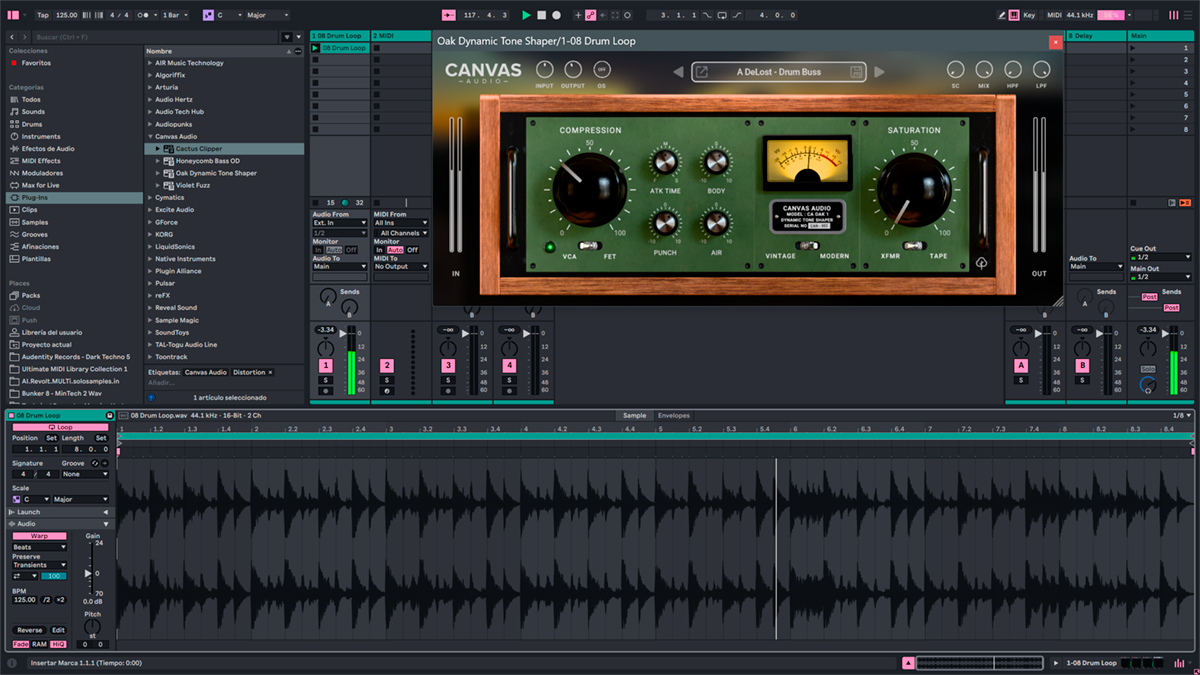Go to next plugin preset arrow
The width and height of the screenshot is (1200, 675).
tap(880, 72)
